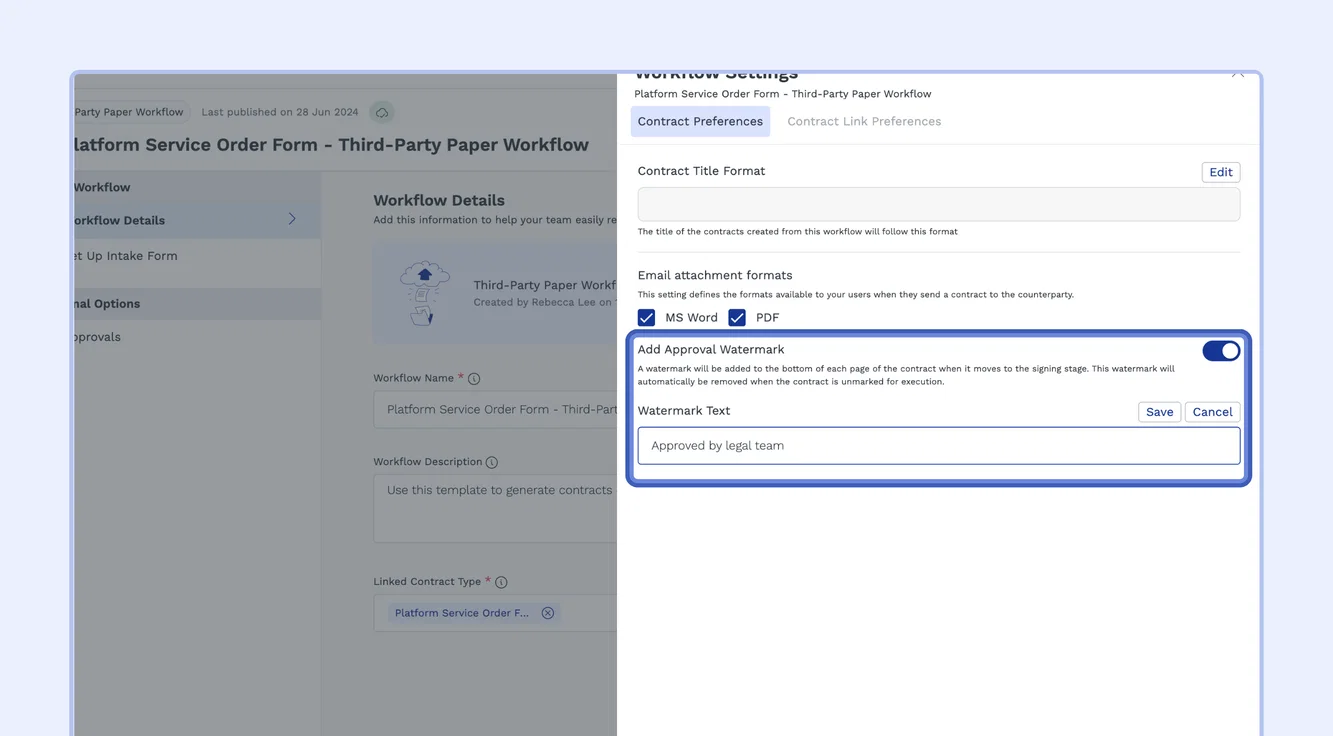
Task: Click the 'Workflow Details' heading
Action: 439,200
